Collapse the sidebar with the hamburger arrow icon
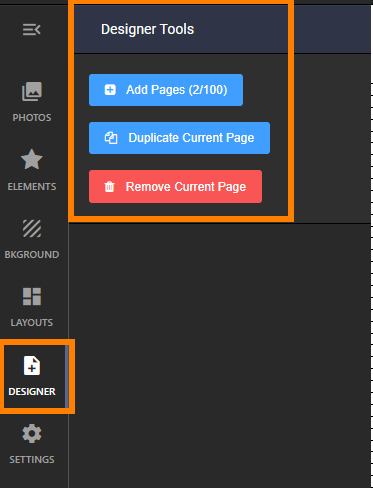Screen dimensions: 373x488 click(x=32, y=30)
